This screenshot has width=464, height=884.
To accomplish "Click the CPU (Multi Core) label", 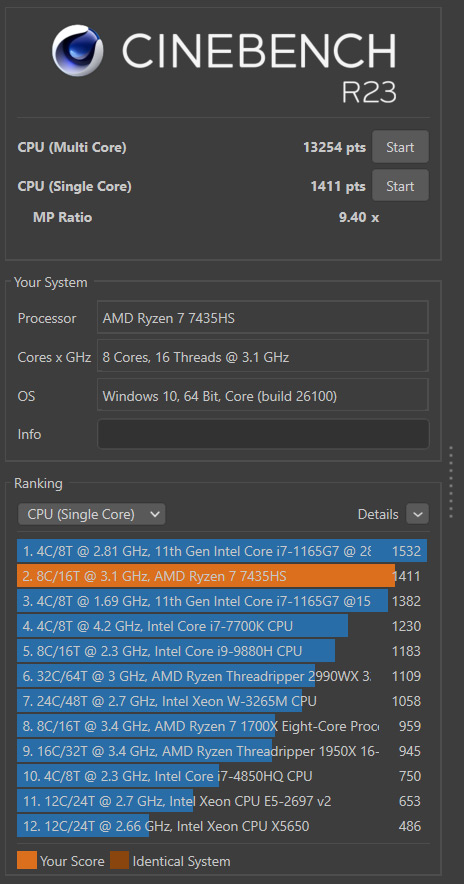I will click(x=72, y=148).
